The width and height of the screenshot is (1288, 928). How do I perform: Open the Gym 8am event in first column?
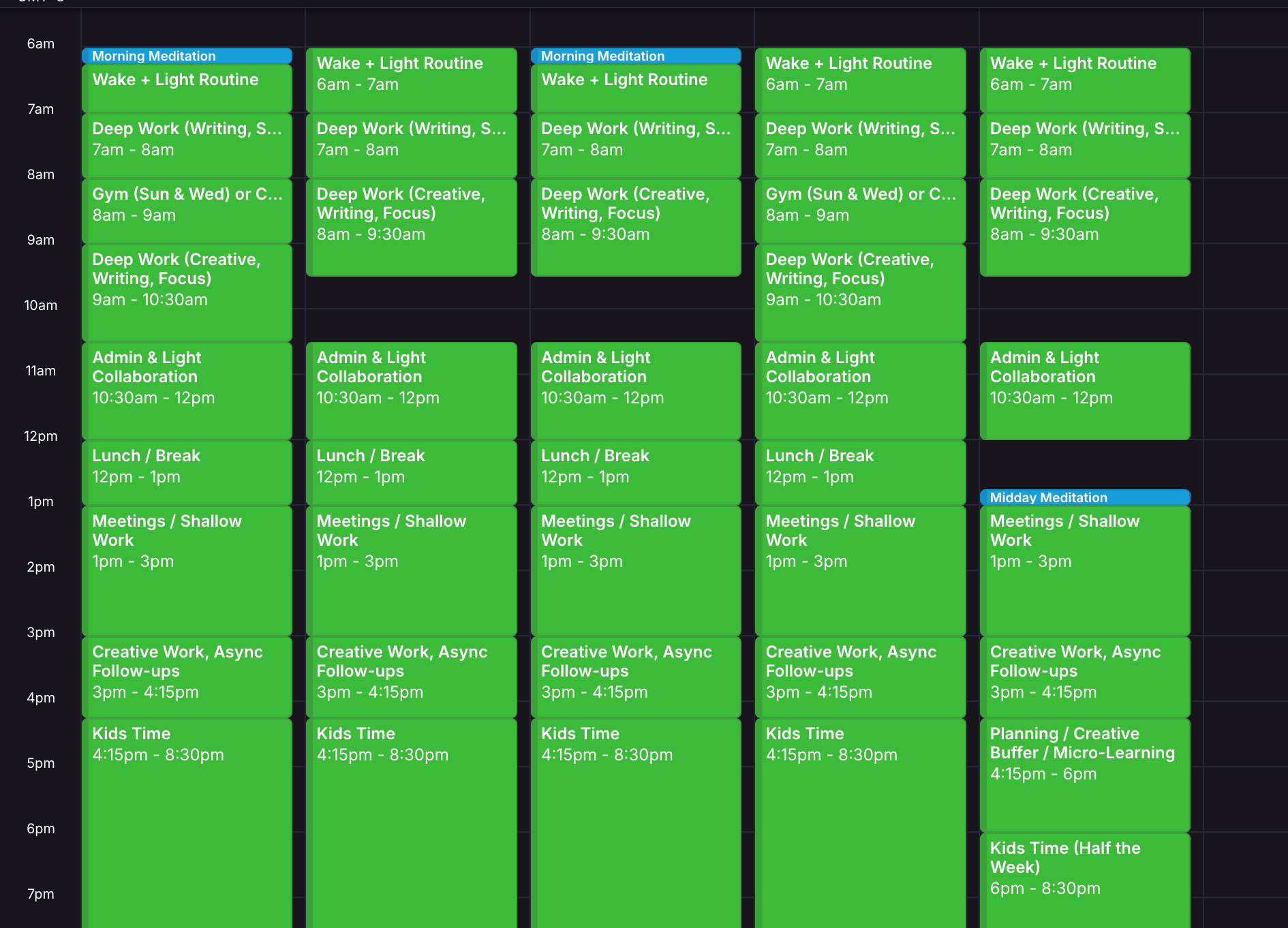coord(187,211)
